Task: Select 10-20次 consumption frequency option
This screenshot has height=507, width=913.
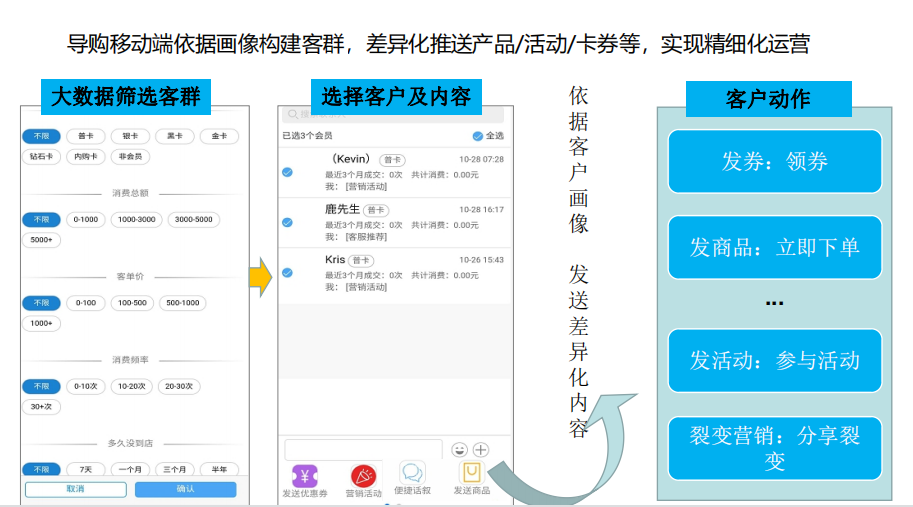Action: [130, 386]
